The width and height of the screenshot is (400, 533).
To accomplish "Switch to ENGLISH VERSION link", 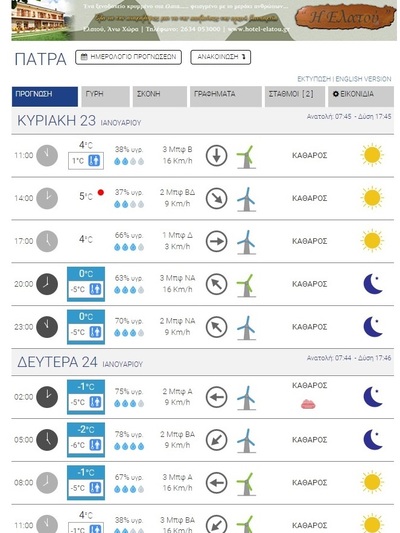I will coord(363,79).
